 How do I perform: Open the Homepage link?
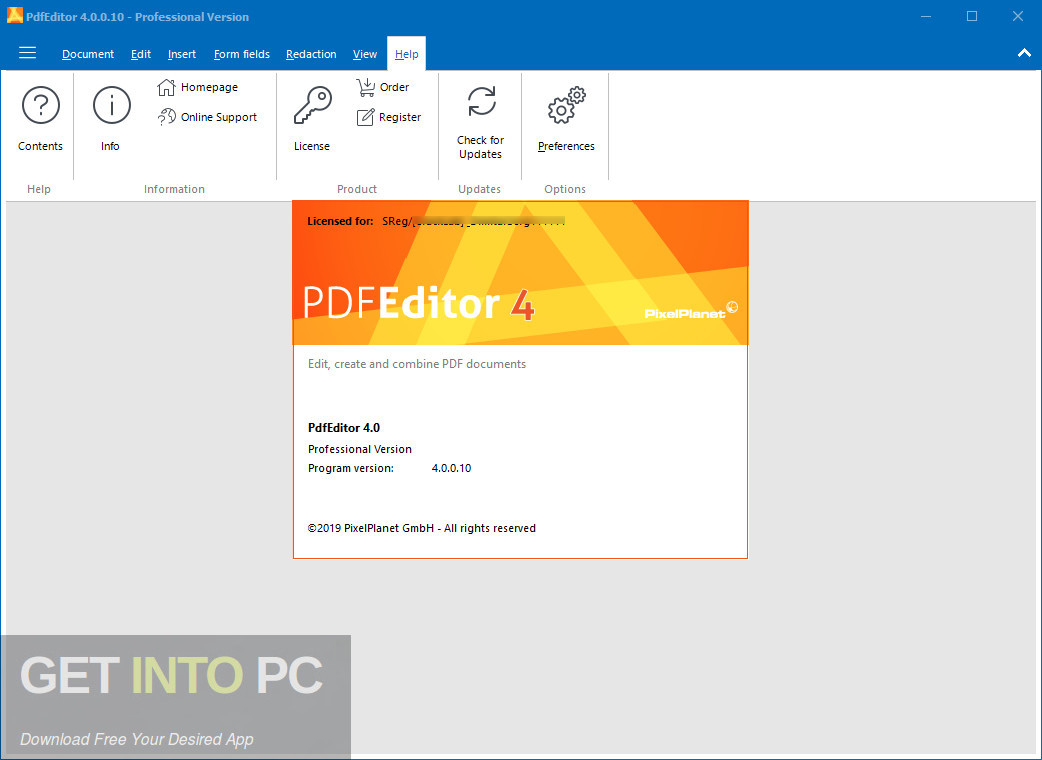tap(197, 87)
